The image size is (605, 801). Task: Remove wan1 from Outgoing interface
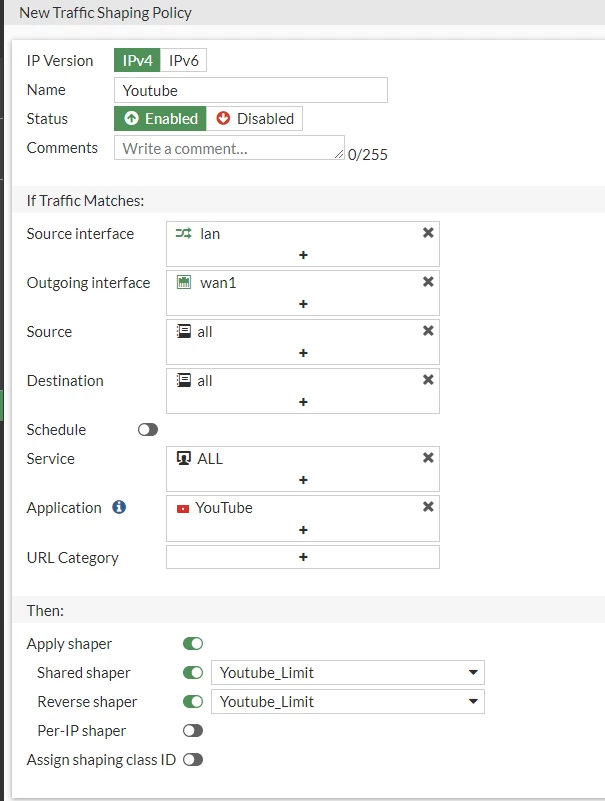(428, 282)
